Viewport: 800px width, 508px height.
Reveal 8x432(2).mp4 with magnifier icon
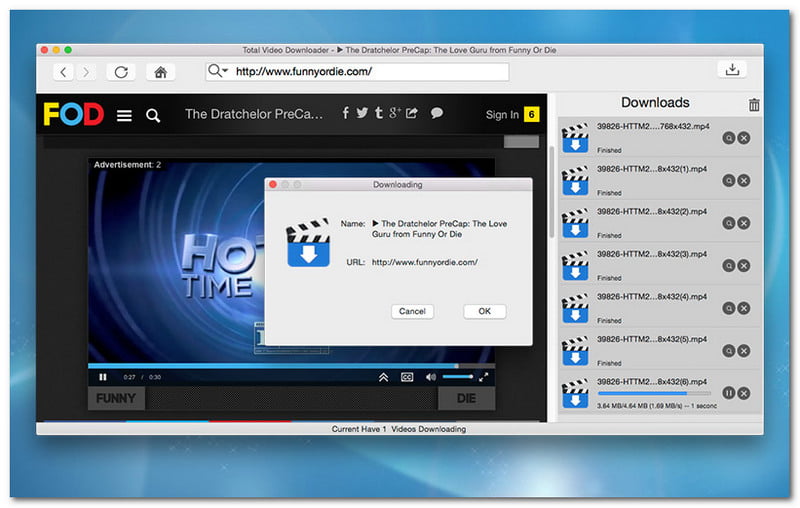[x=729, y=223]
